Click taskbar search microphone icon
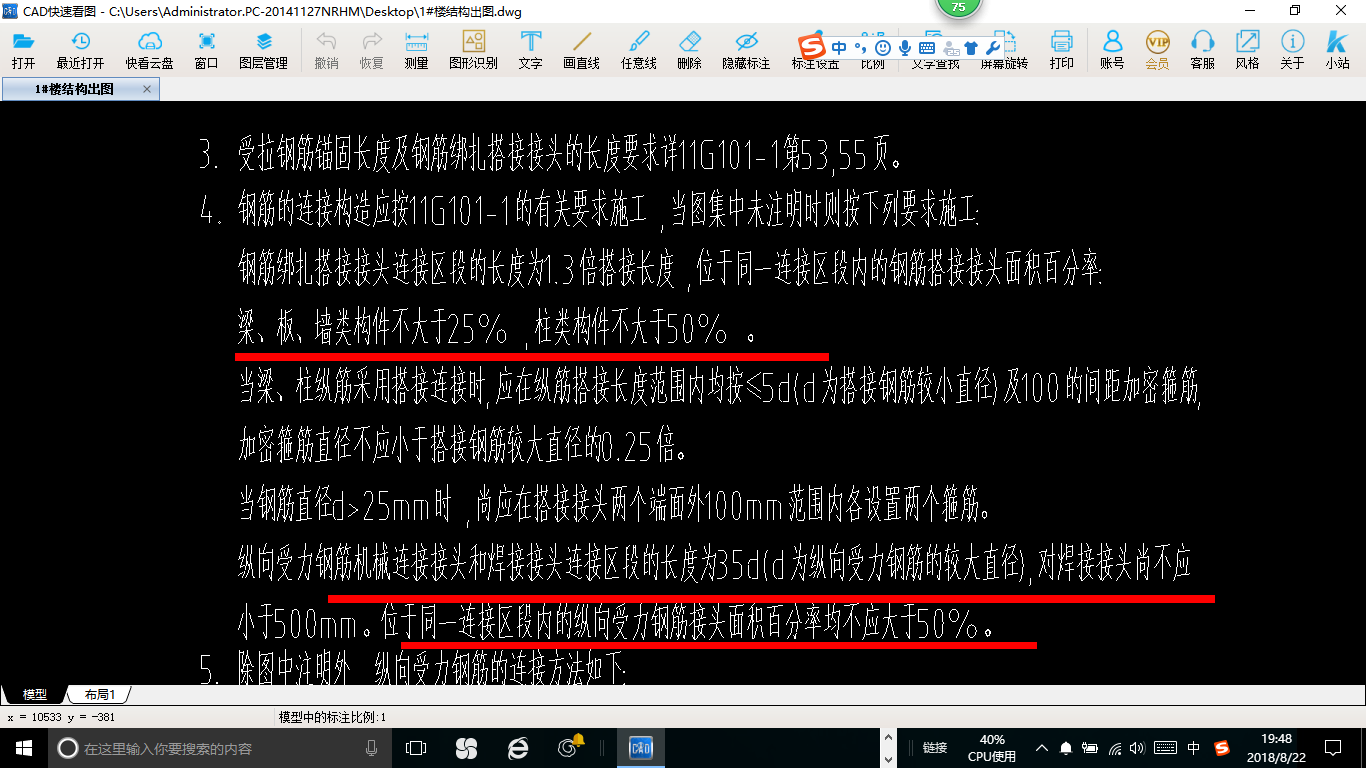This screenshot has height=768, width=1366. (x=371, y=748)
